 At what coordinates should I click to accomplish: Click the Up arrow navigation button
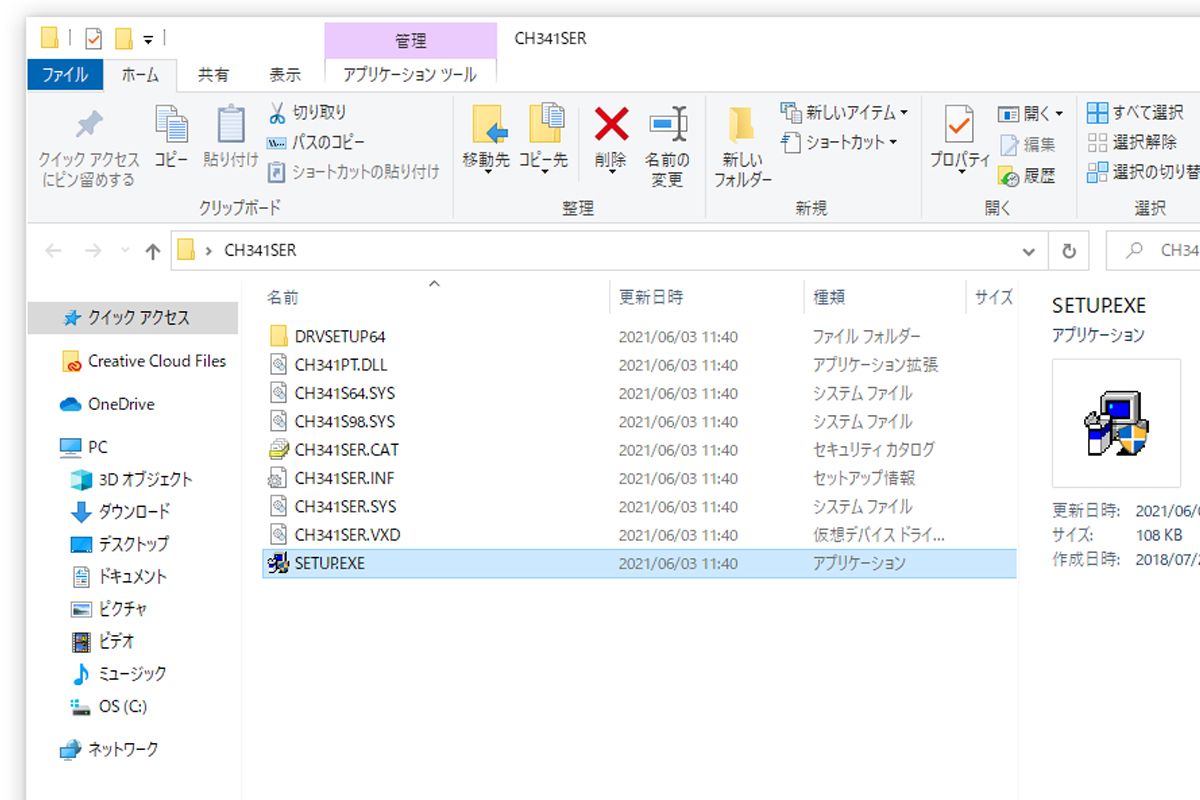tap(153, 251)
